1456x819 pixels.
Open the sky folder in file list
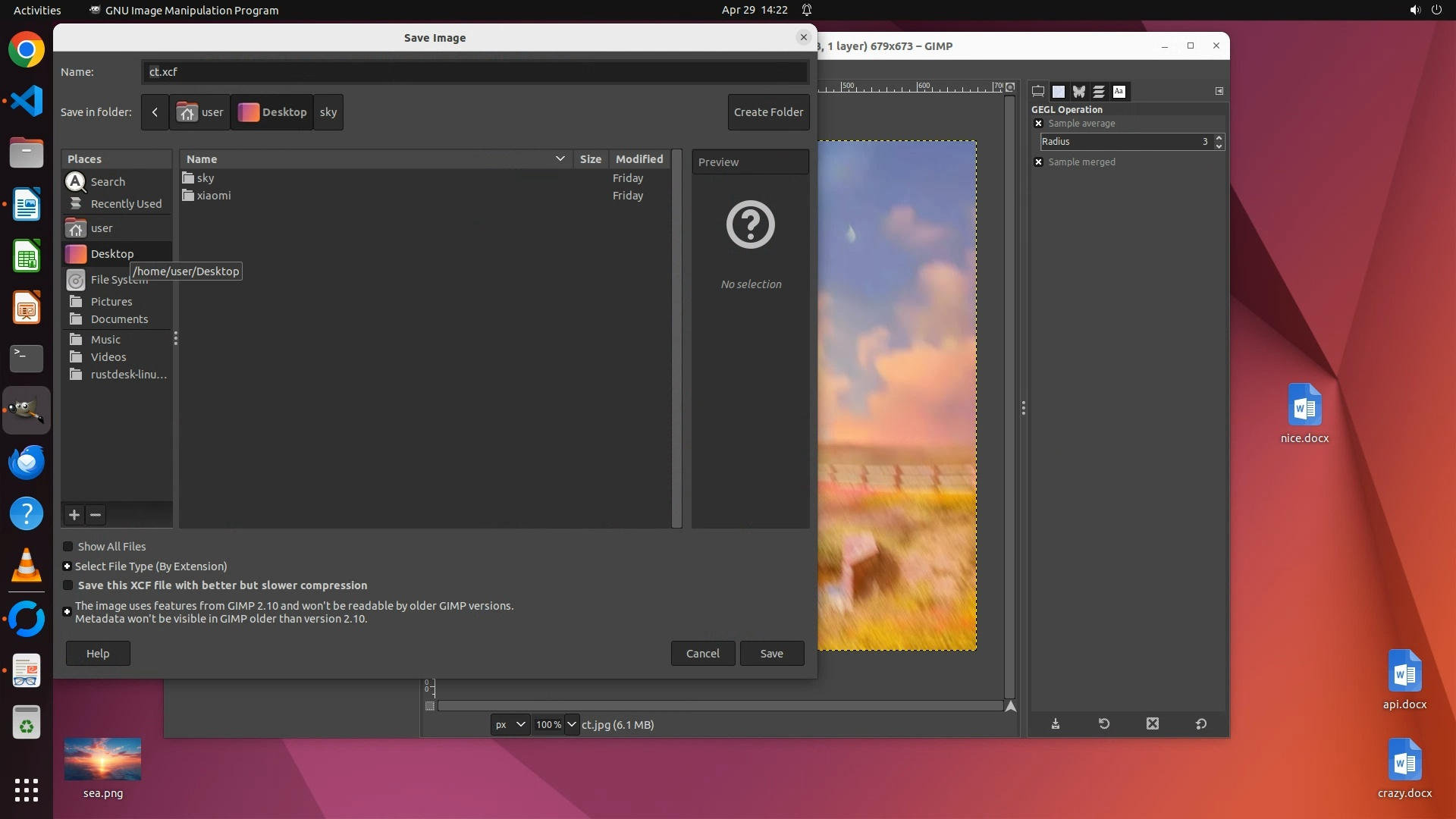(206, 178)
